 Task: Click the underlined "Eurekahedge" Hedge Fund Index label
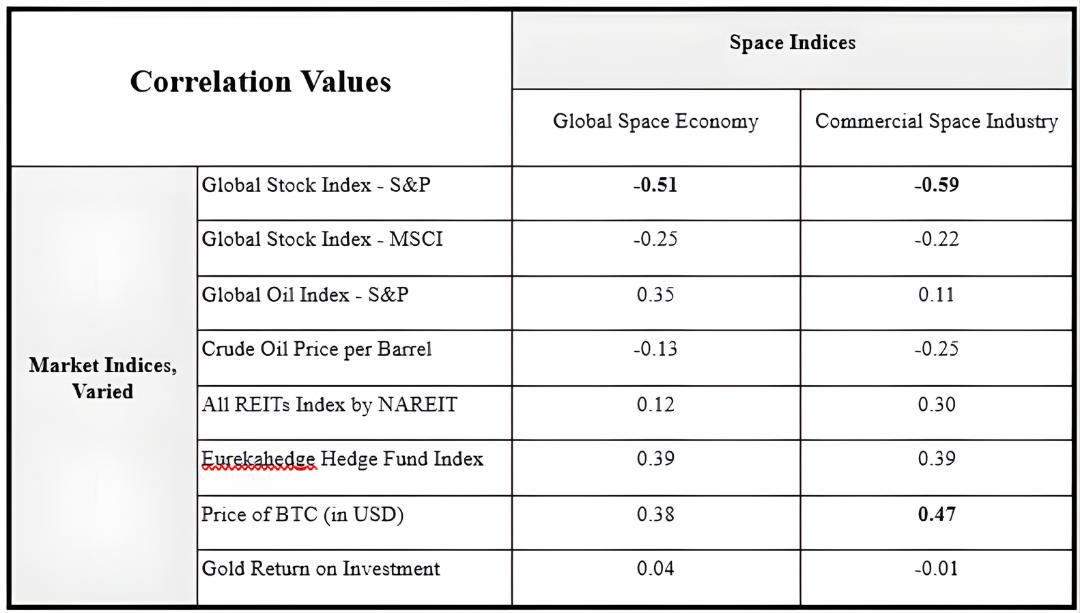click(259, 459)
